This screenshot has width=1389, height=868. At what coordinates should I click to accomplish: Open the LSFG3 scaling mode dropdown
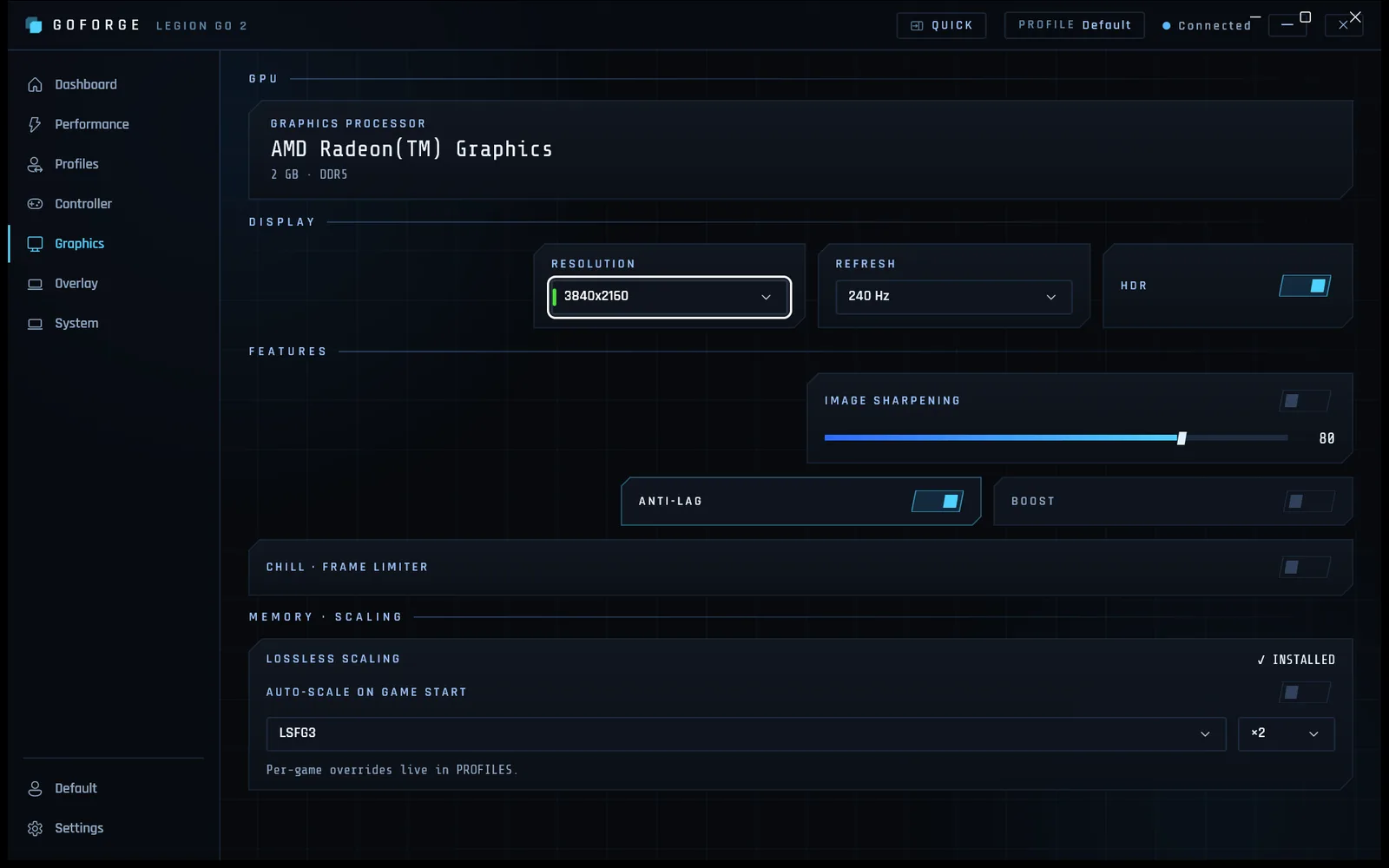click(746, 733)
